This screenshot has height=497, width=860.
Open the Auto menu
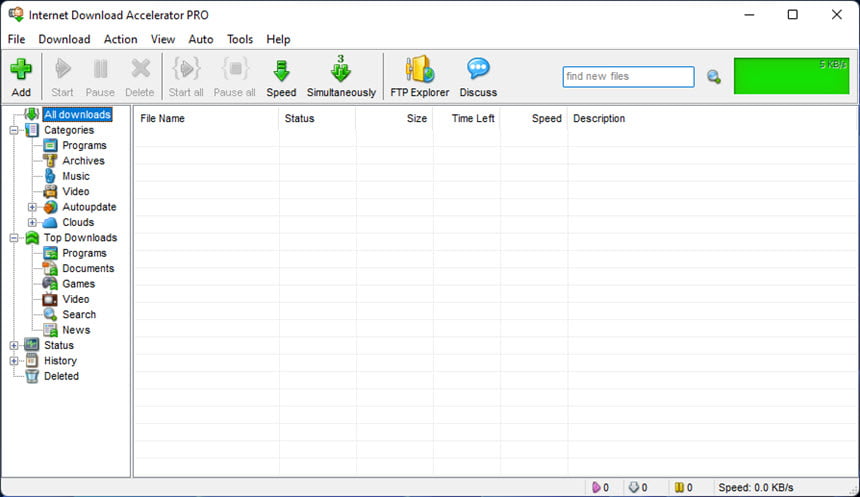pos(201,39)
